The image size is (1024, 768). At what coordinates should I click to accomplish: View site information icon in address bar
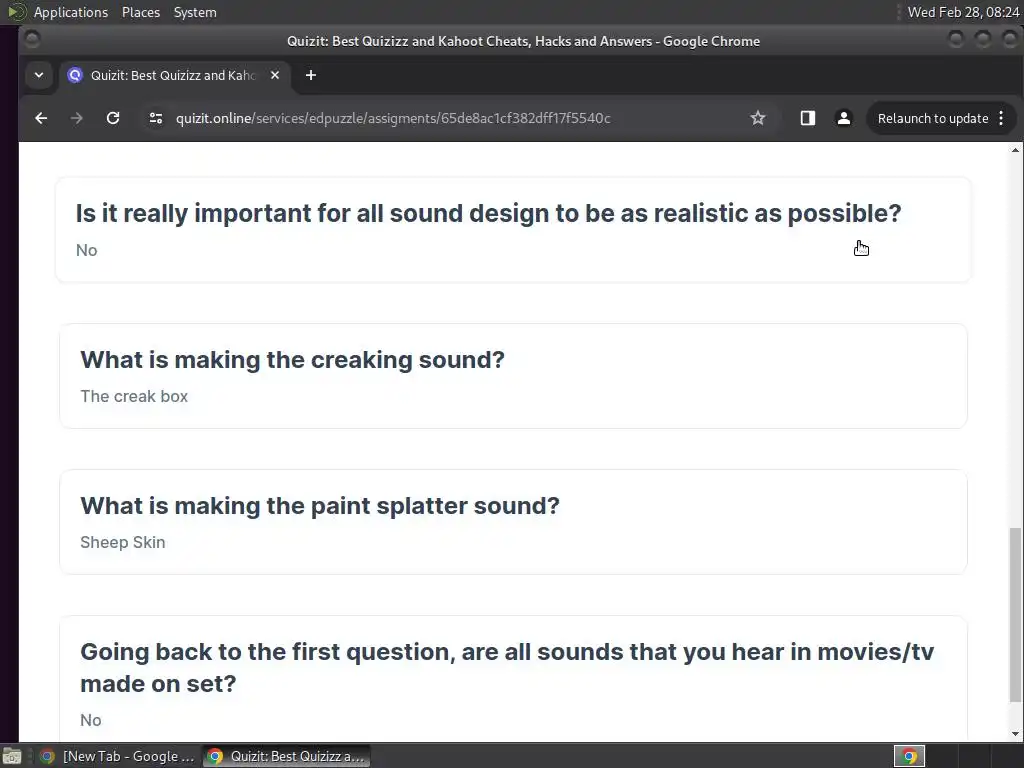(x=155, y=118)
